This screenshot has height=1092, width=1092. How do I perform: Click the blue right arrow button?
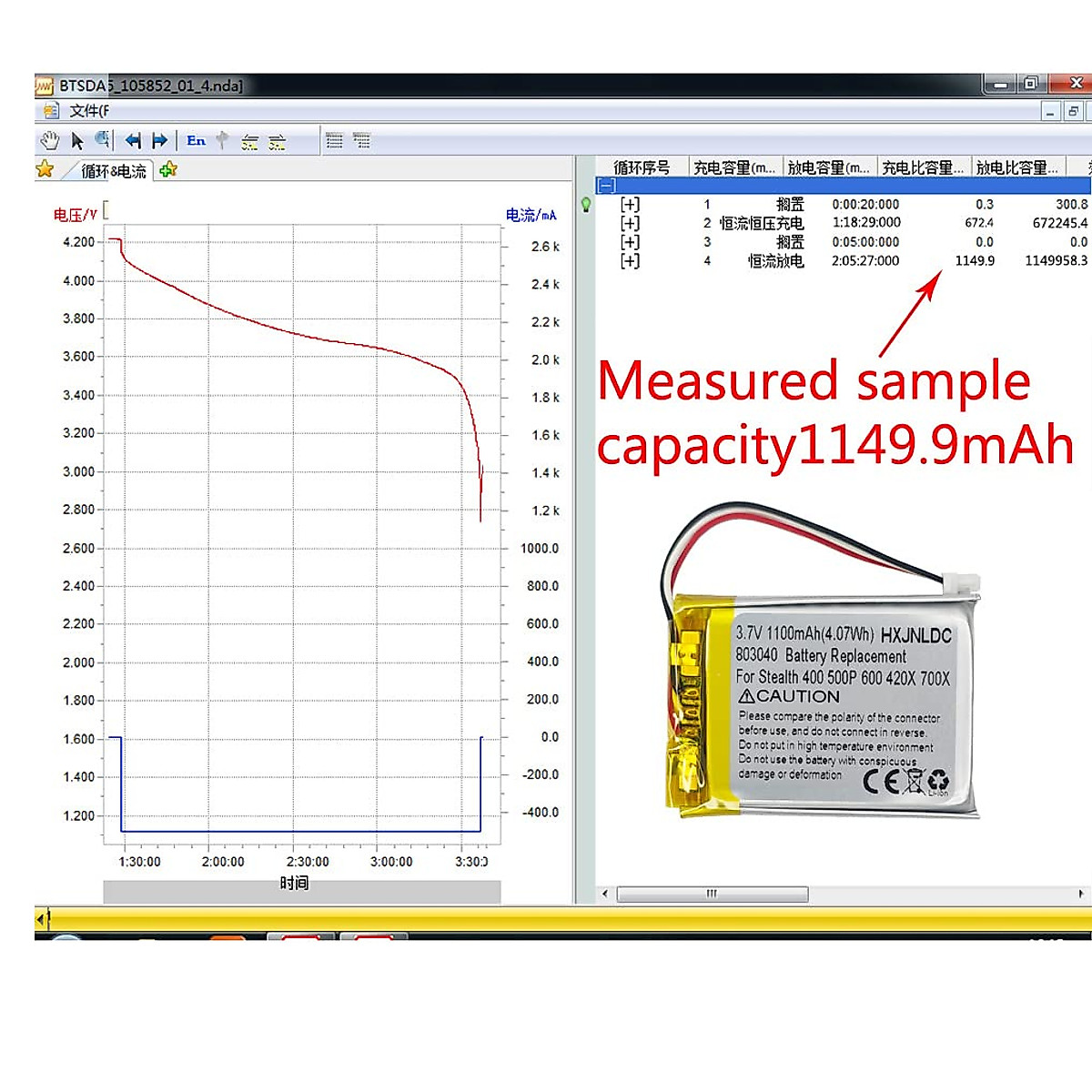tap(160, 141)
